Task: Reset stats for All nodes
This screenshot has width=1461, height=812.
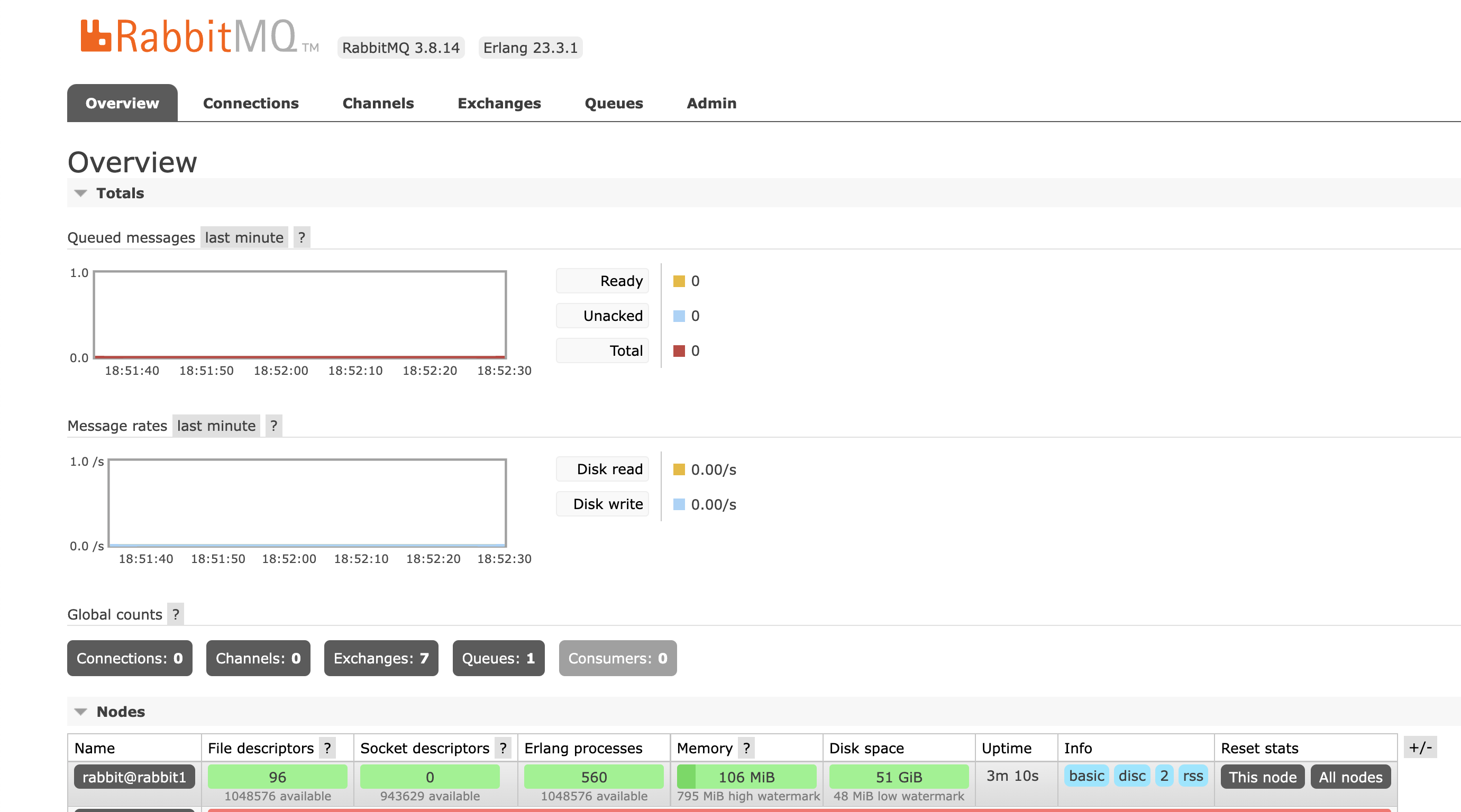Action: coord(1350,777)
